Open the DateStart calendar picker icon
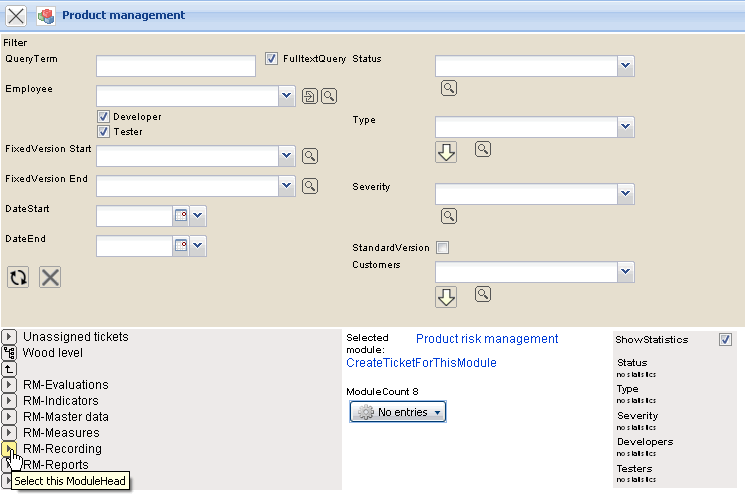The width and height of the screenshot is (745, 496). (181, 216)
